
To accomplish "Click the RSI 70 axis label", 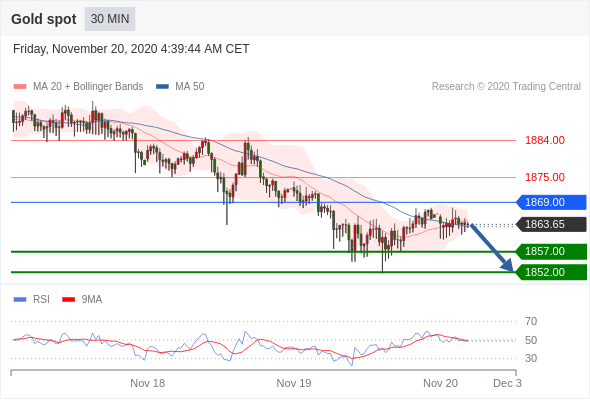I will (531, 321).
